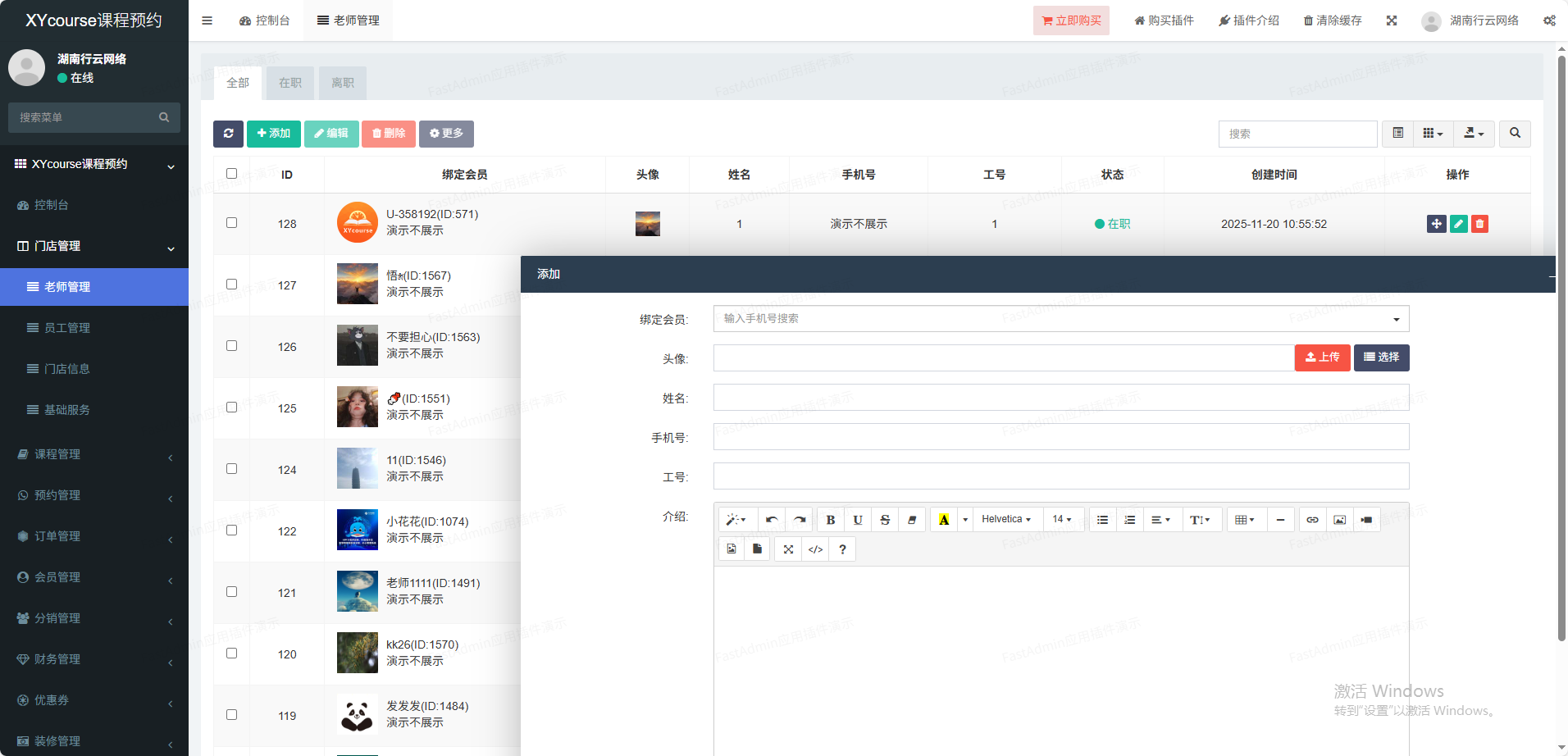The width and height of the screenshot is (1568, 756).
Task: Click the 立即购买 button in top bar
Action: [x=1071, y=20]
